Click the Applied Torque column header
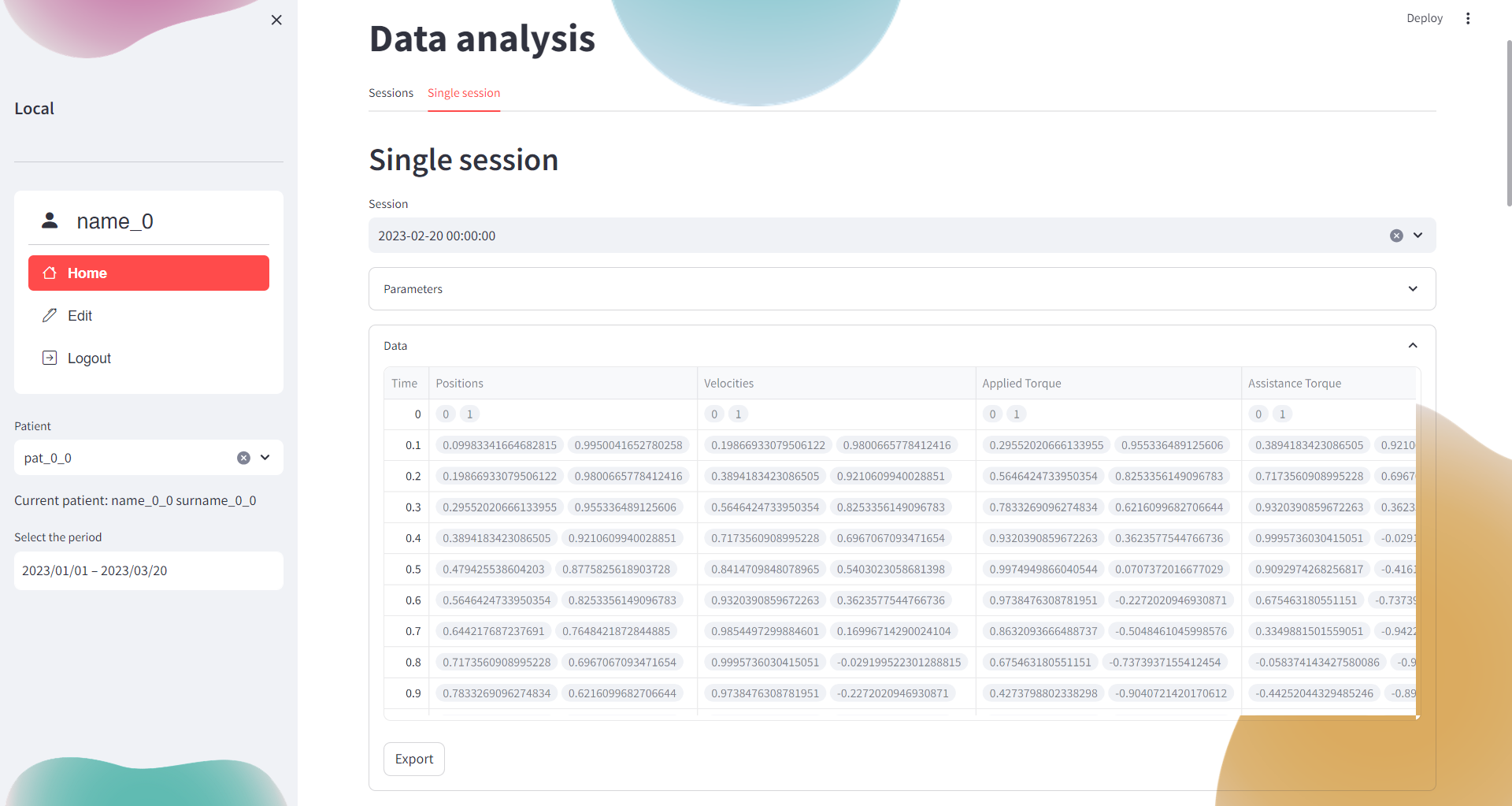1512x806 pixels. click(x=1021, y=384)
